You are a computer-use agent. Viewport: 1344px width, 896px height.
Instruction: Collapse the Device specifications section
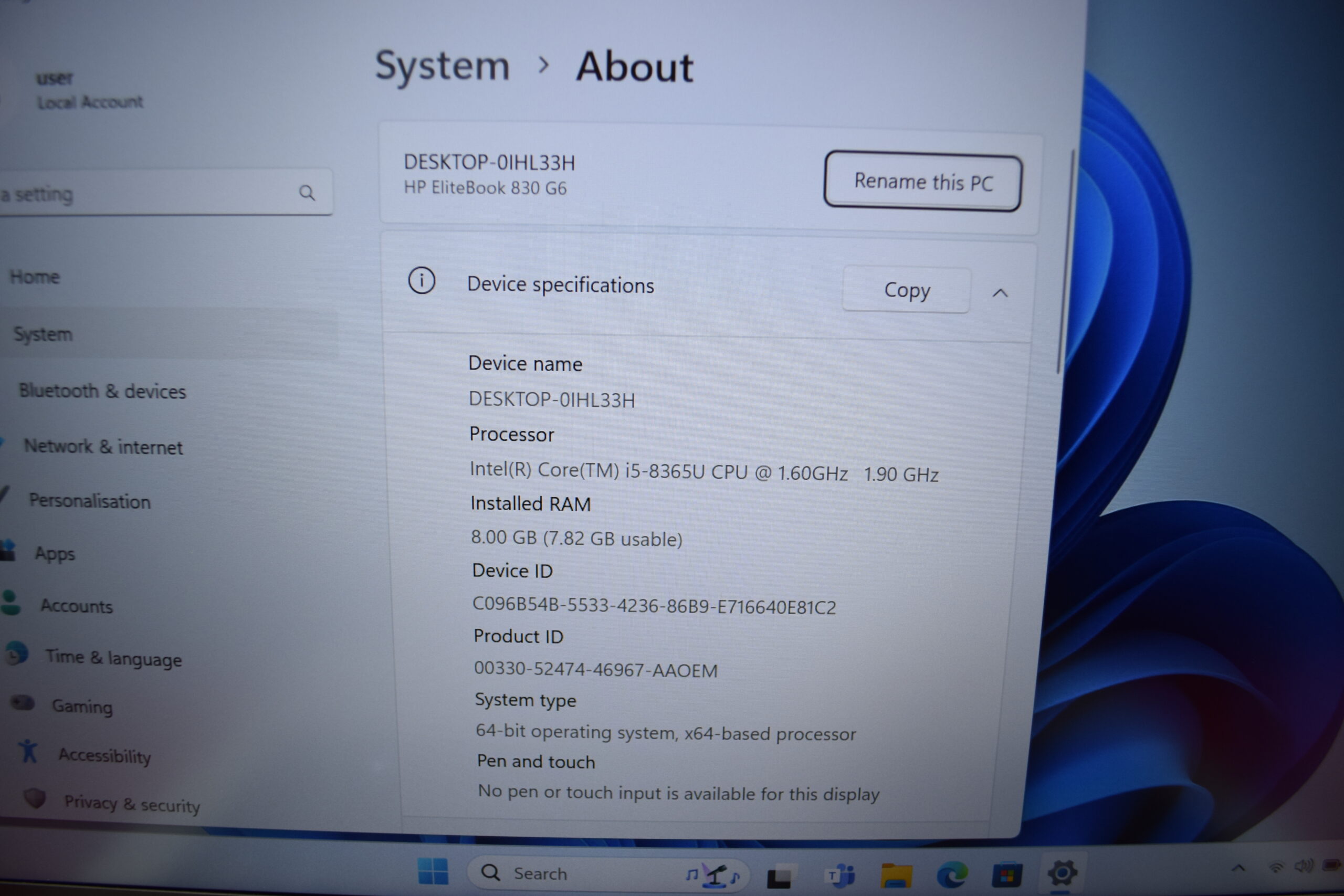[x=1000, y=293]
